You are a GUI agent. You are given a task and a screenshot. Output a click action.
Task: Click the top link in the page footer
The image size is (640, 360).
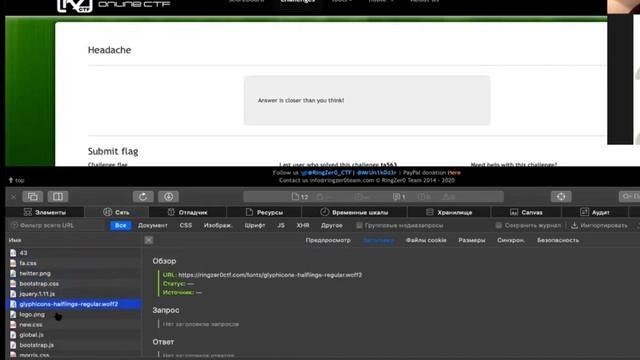[x=17, y=180]
